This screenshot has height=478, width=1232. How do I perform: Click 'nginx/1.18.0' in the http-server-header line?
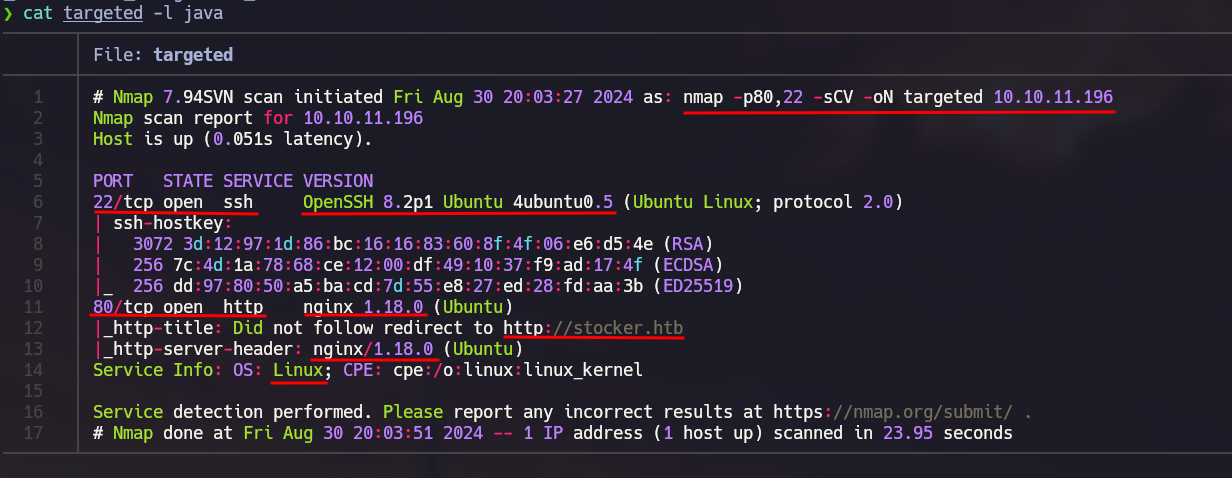(x=372, y=348)
